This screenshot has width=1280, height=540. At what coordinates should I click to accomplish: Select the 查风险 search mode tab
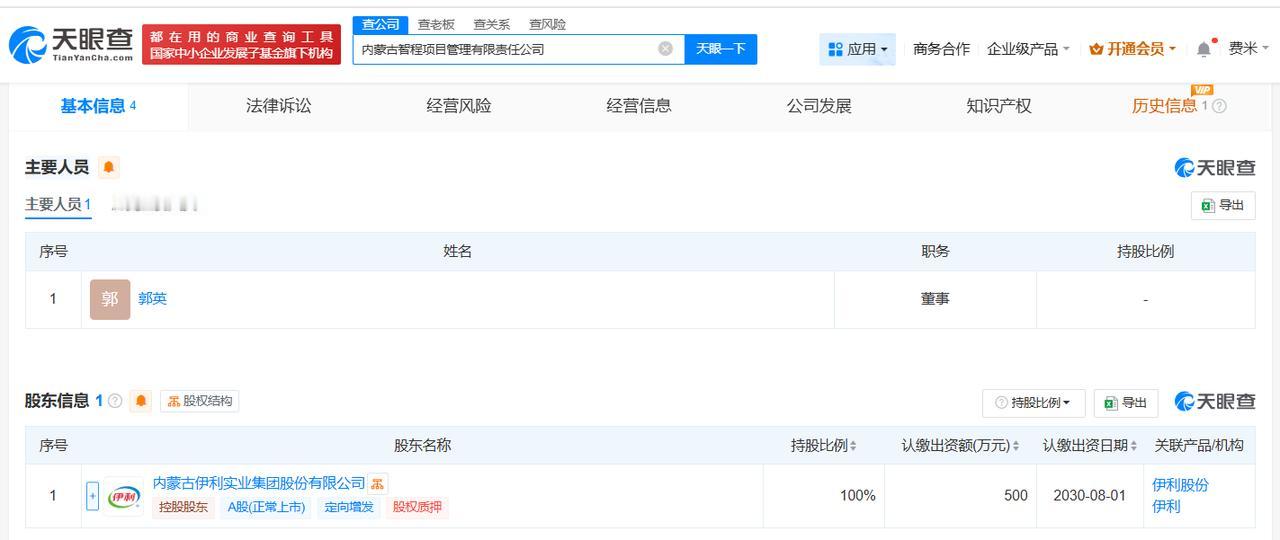[547, 25]
